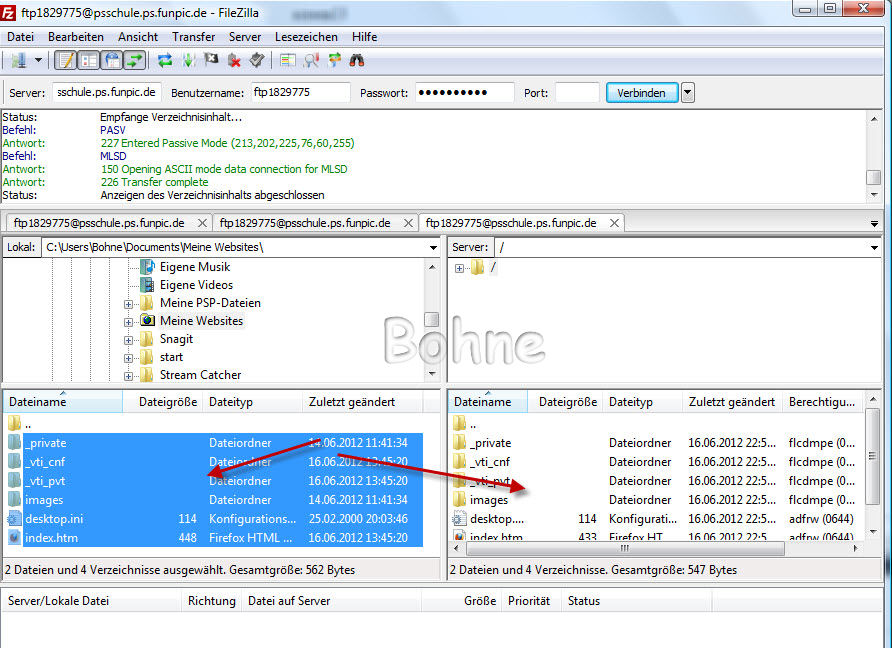Click the process queue green arrow icon

(x=188, y=60)
